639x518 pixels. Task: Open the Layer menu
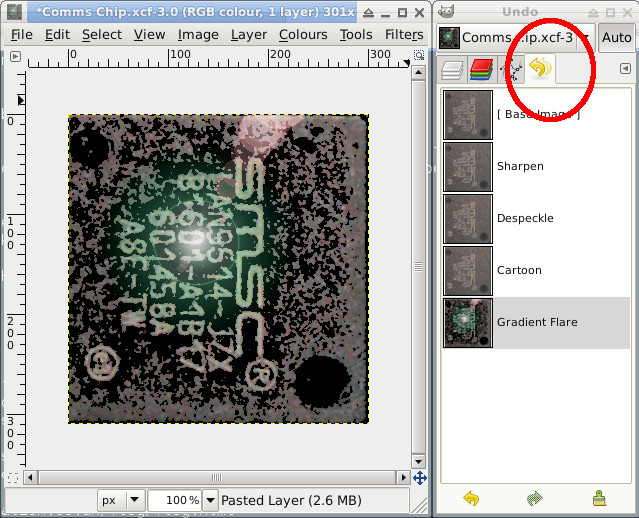coord(249,35)
